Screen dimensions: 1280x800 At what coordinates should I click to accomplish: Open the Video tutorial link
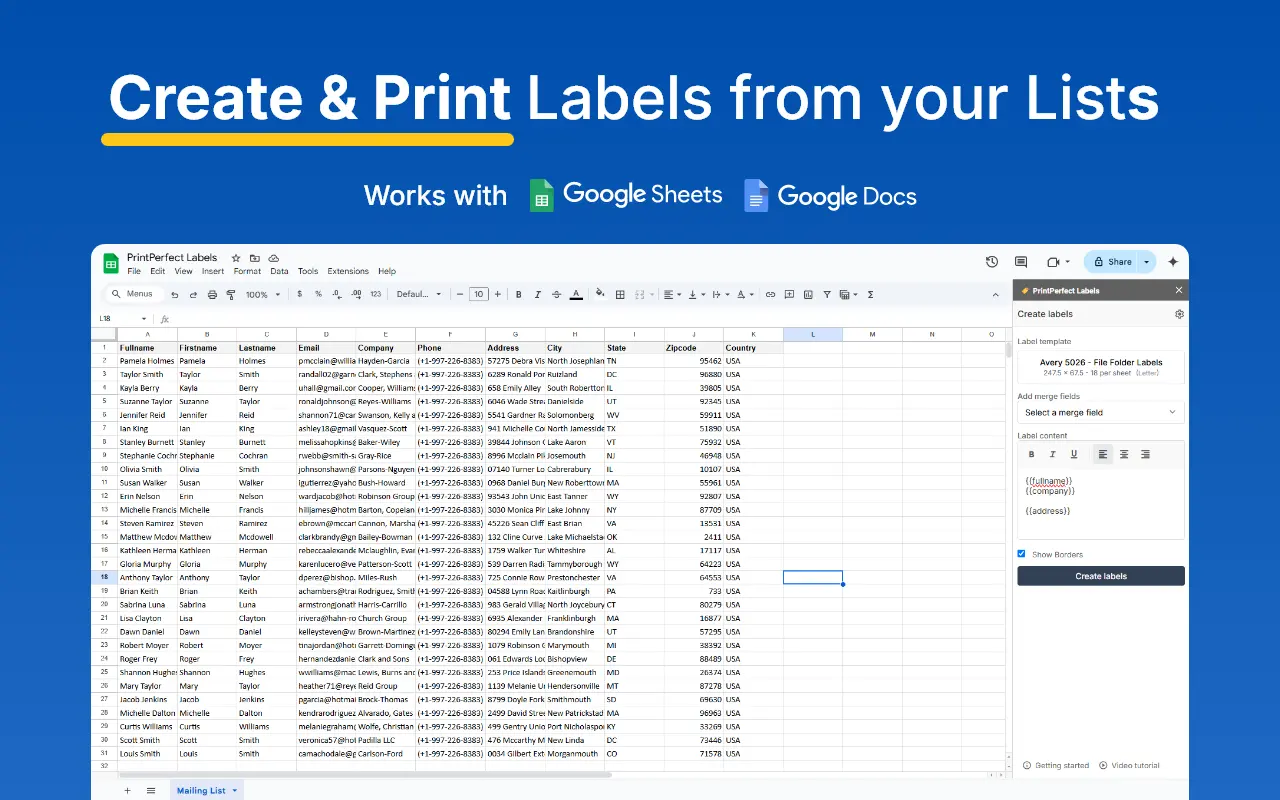coord(1129,766)
